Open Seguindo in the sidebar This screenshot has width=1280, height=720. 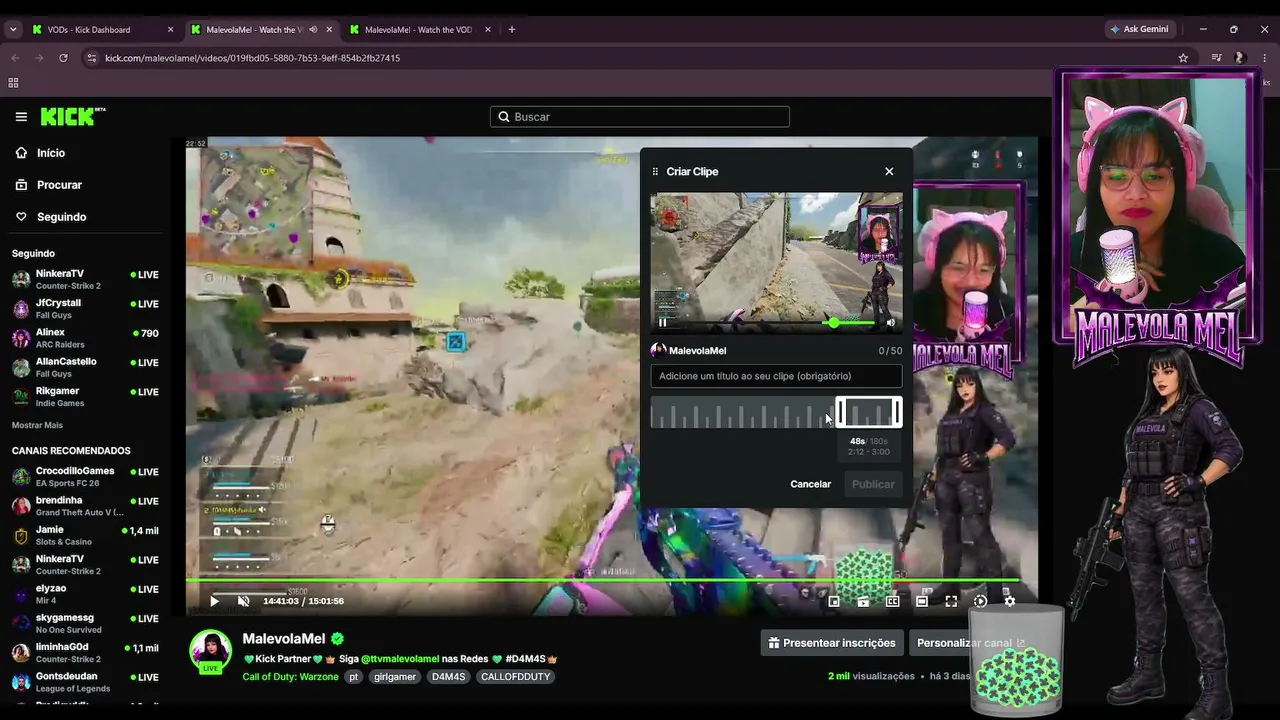pos(61,217)
